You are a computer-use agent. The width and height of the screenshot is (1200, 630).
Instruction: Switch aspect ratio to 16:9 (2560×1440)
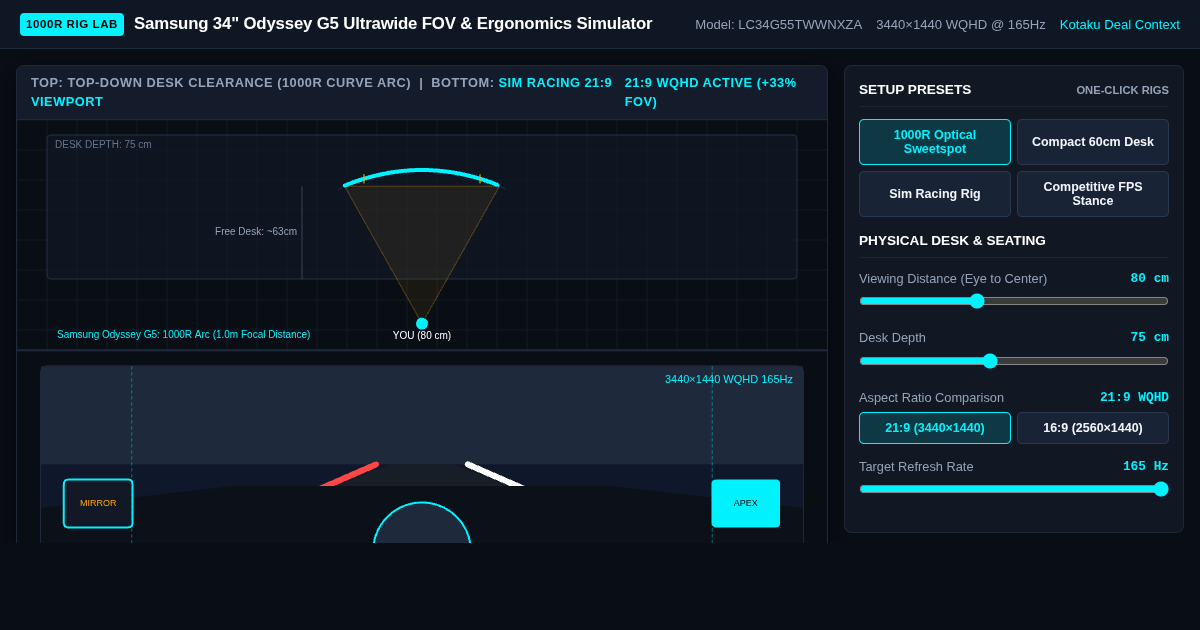1093,428
